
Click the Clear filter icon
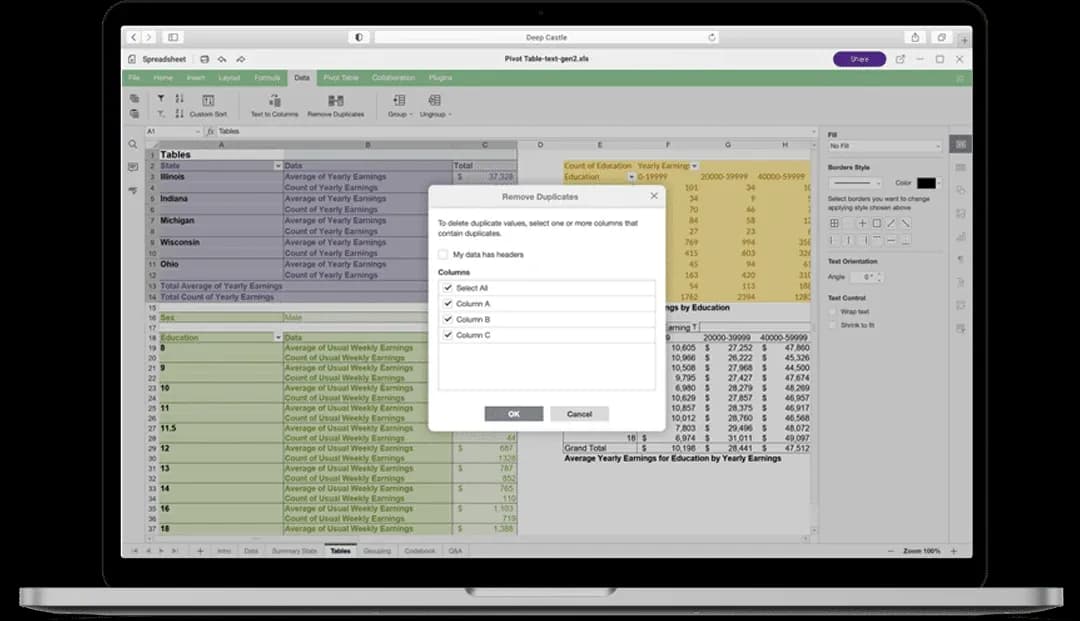[x=160, y=114]
